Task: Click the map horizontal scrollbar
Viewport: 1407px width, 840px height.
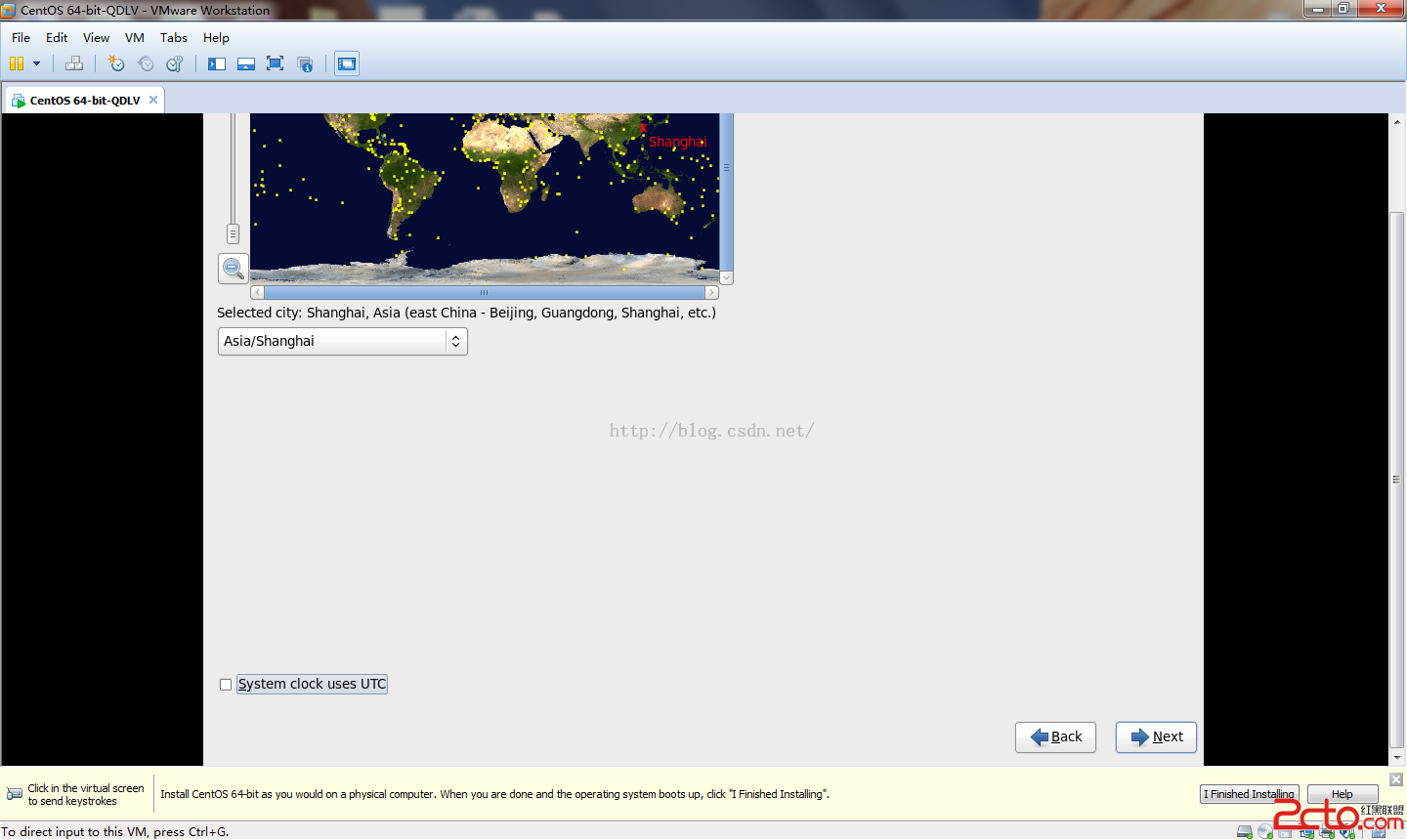Action: 485,292
